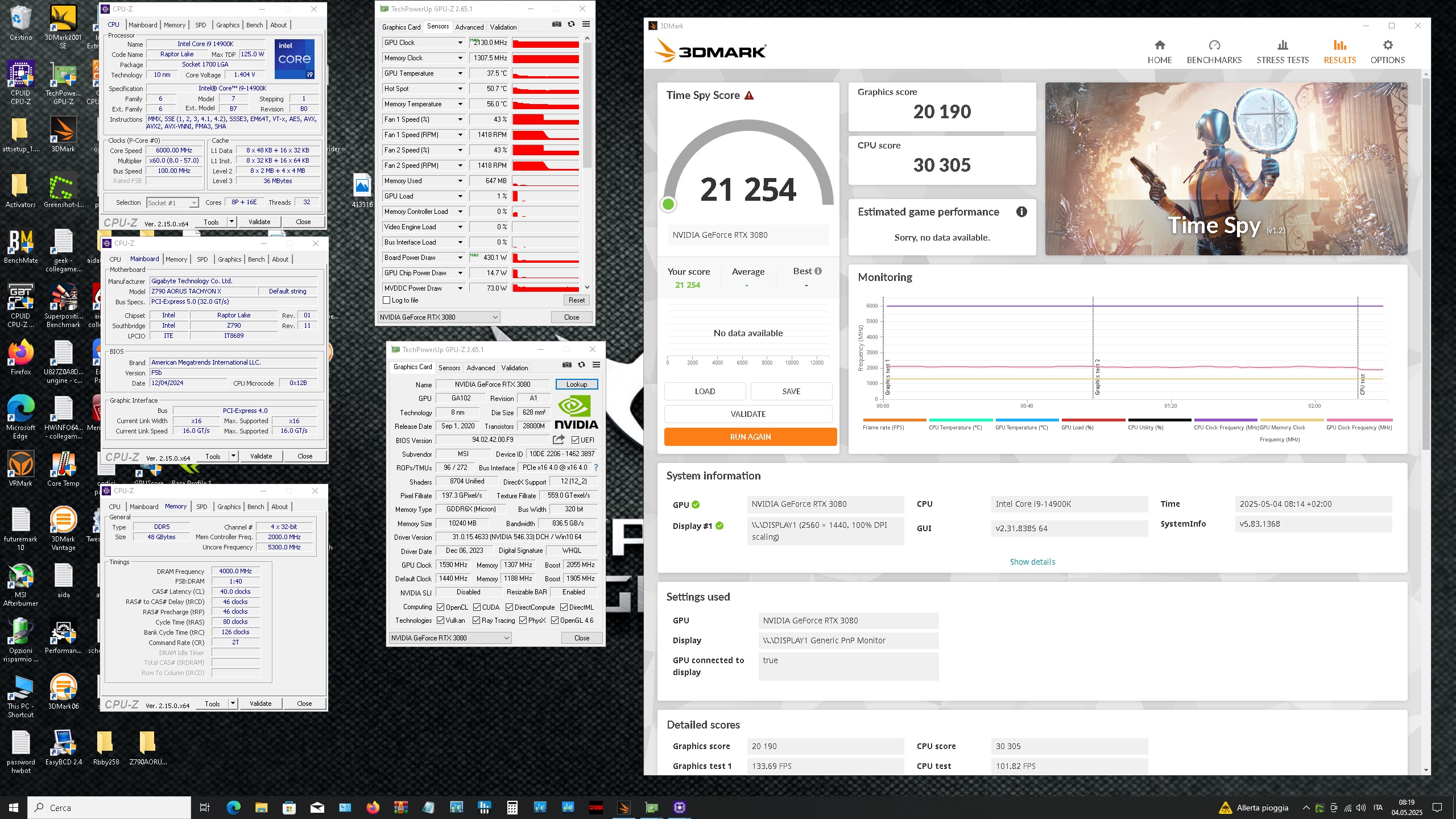Open Microsoft Edge desktop icon
1456x819 pixels.
pos(20,417)
